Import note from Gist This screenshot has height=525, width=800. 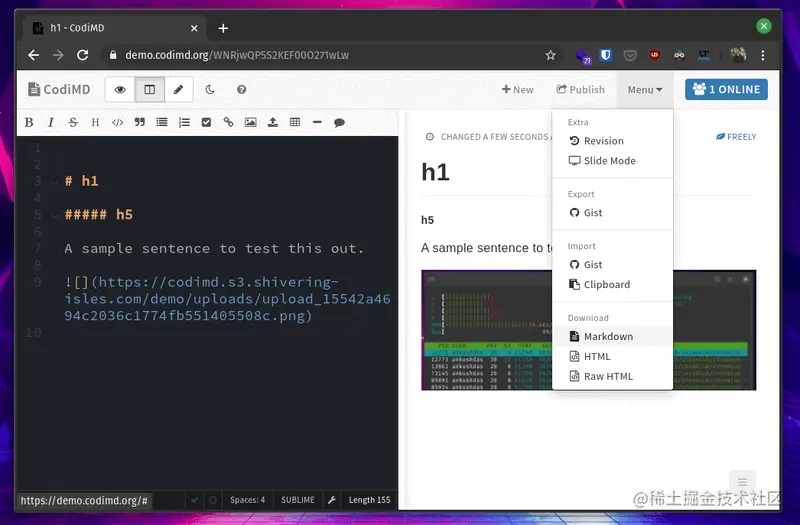(x=612, y=265)
